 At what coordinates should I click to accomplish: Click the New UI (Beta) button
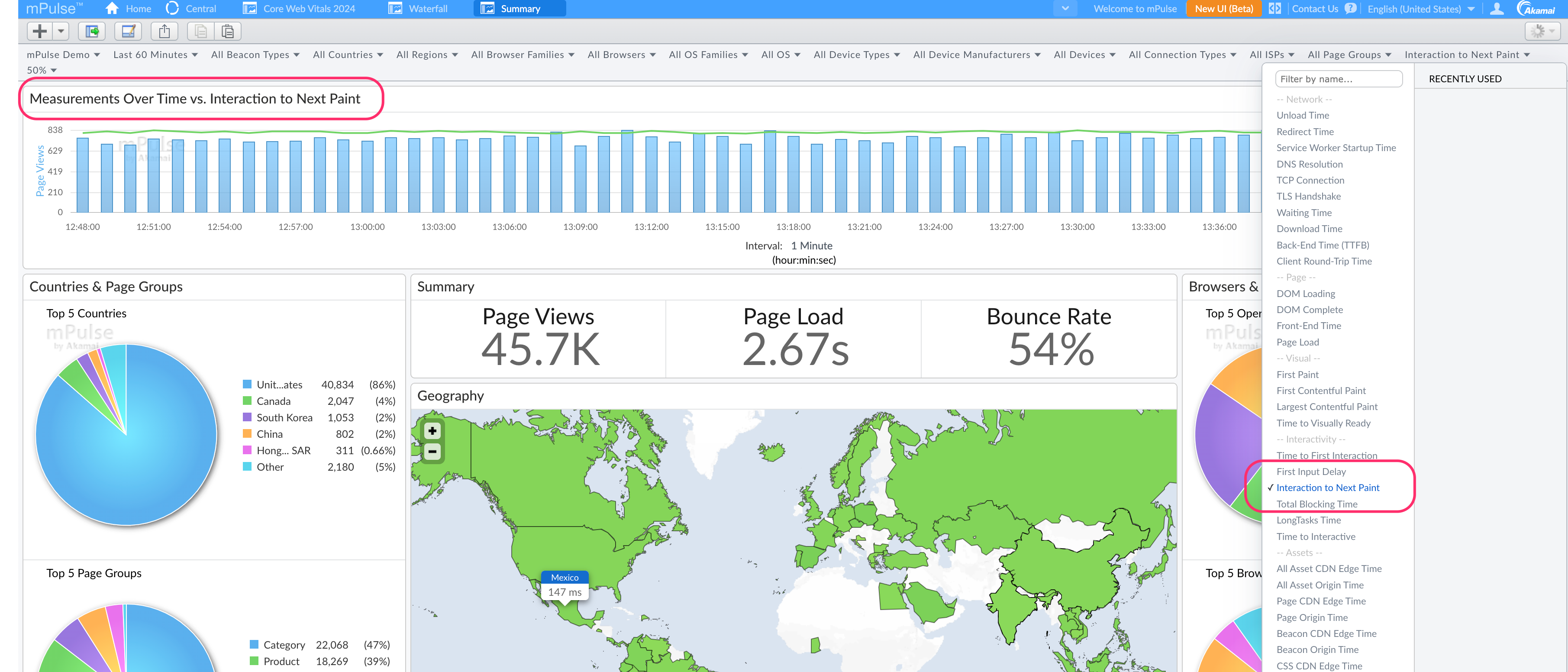(1223, 9)
